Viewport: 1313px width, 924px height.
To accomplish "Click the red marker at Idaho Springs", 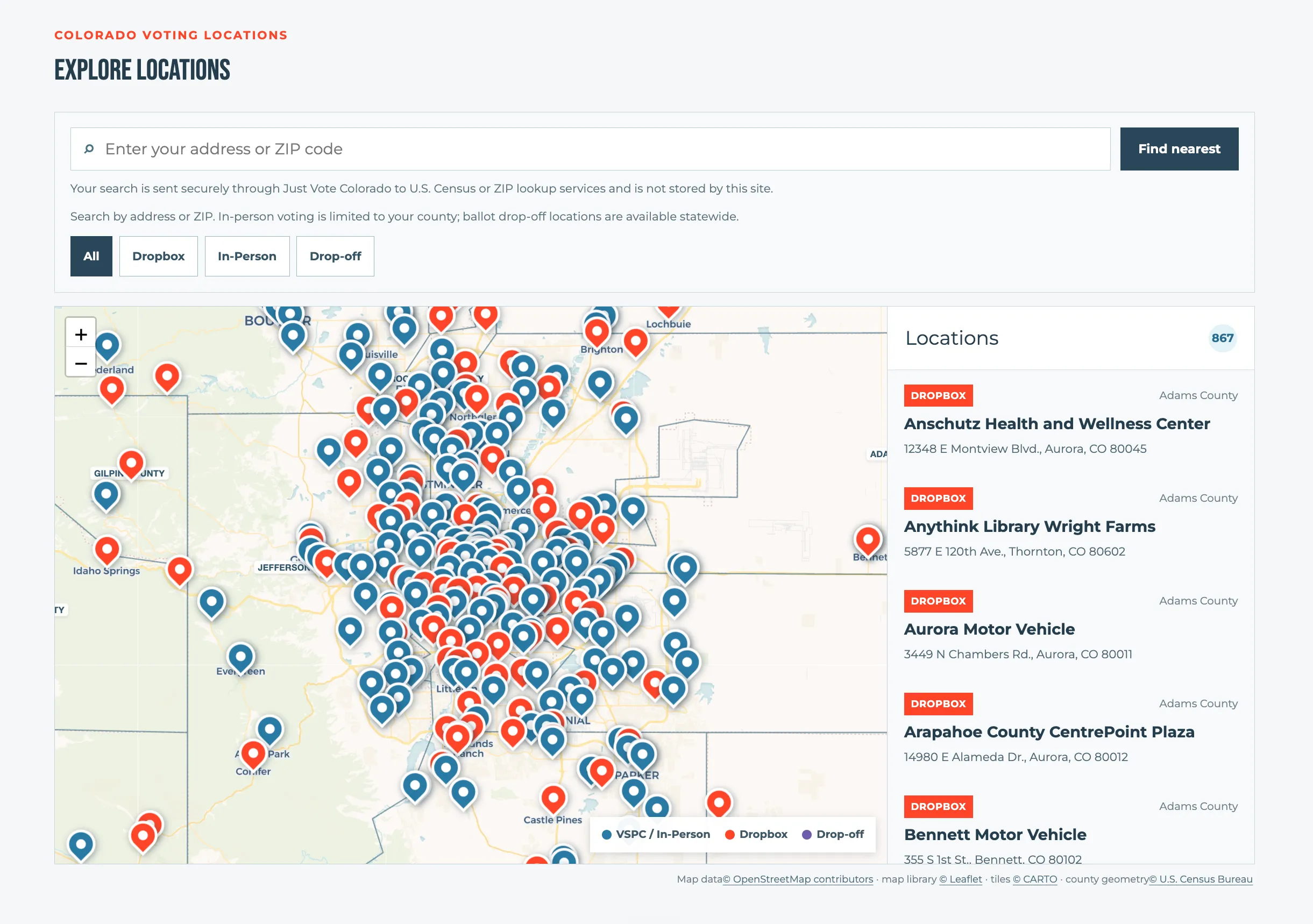I will [107, 552].
